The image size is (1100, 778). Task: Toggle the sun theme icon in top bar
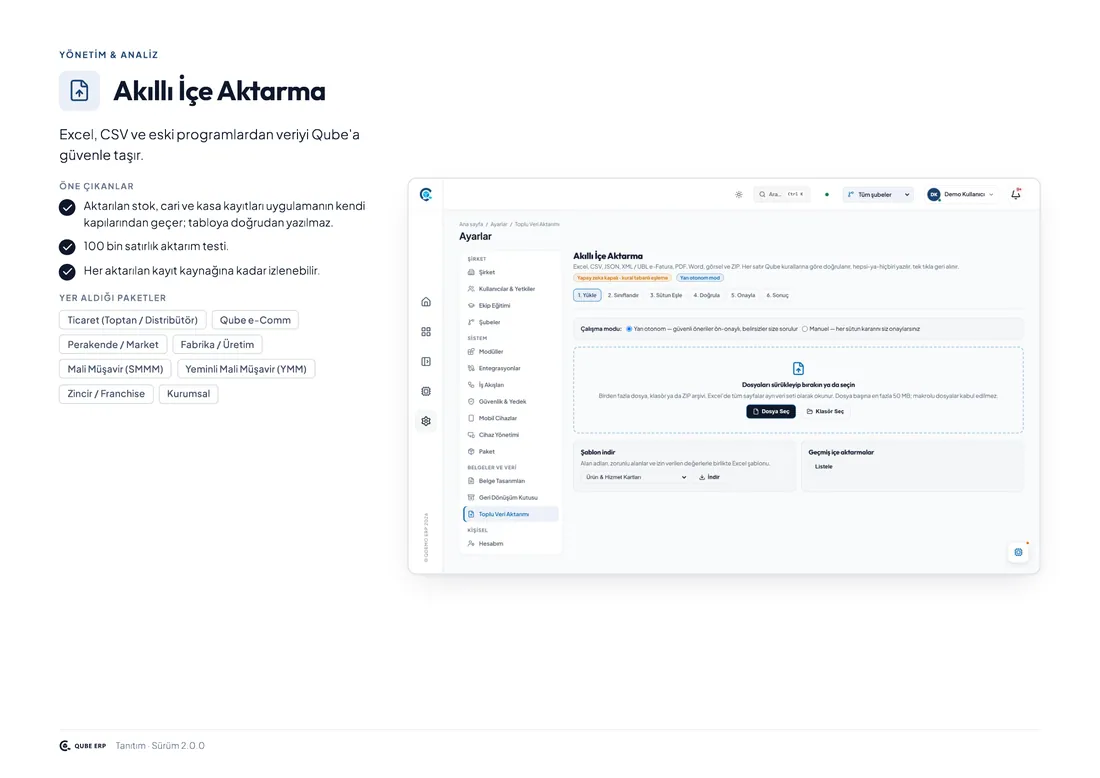coord(739,194)
